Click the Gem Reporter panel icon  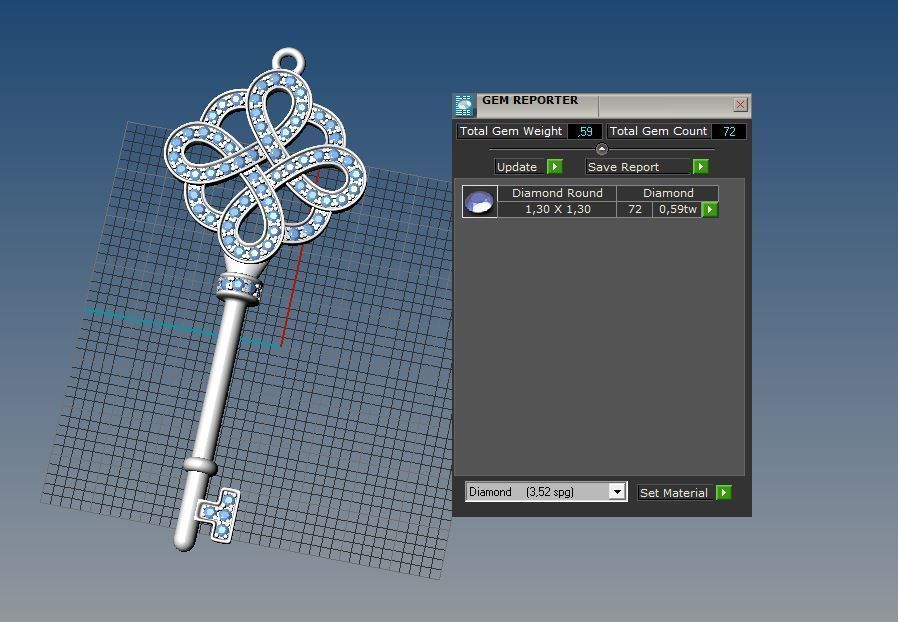[464, 105]
